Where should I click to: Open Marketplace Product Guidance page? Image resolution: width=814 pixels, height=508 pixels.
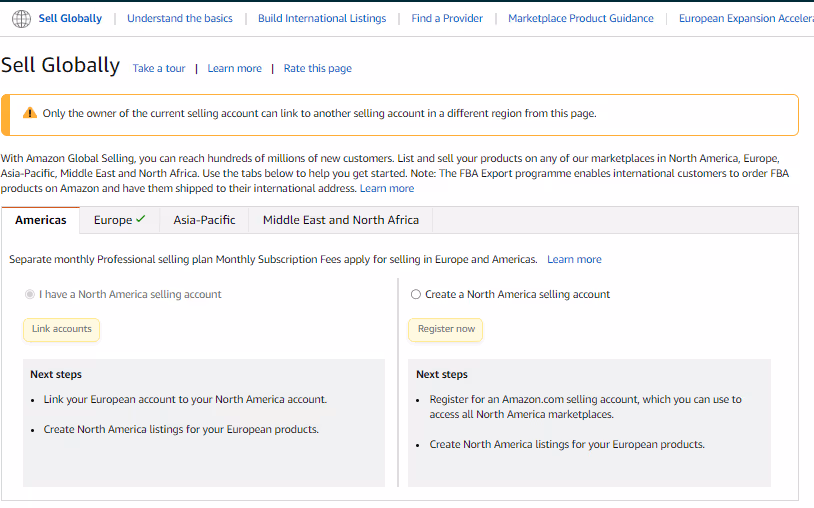[580, 18]
